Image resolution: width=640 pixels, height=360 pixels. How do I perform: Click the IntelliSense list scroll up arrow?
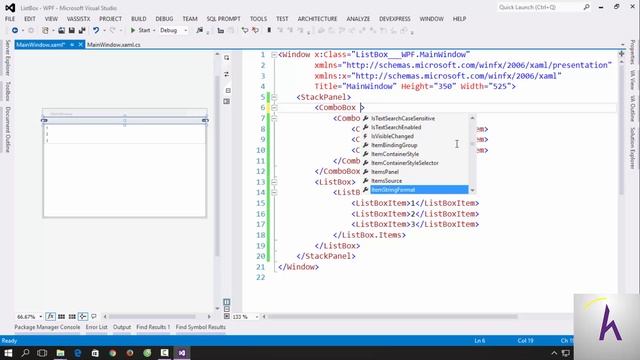(x=472, y=118)
